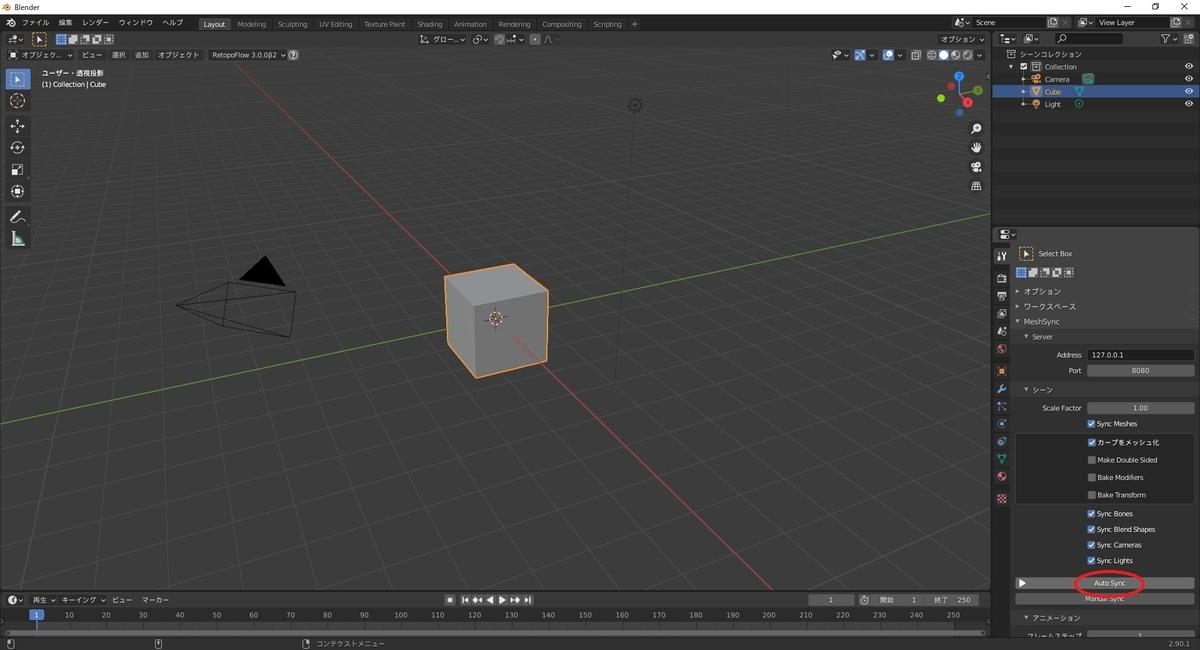Click the Port input field

click(x=1140, y=370)
